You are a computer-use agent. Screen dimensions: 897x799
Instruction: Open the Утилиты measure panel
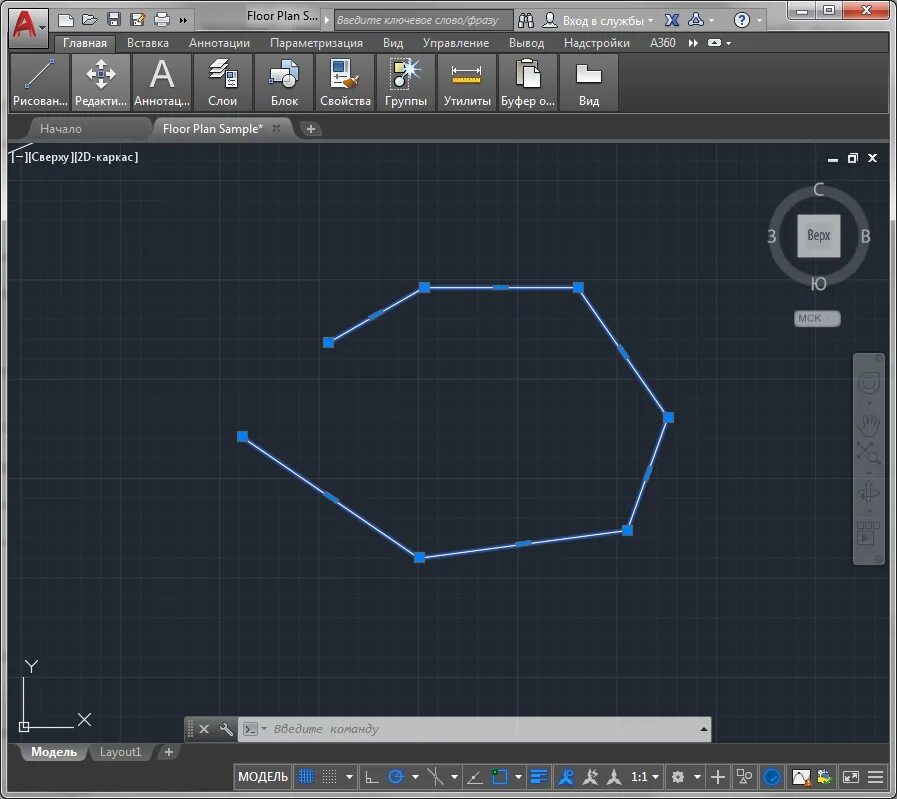click(x=467, y=82)
